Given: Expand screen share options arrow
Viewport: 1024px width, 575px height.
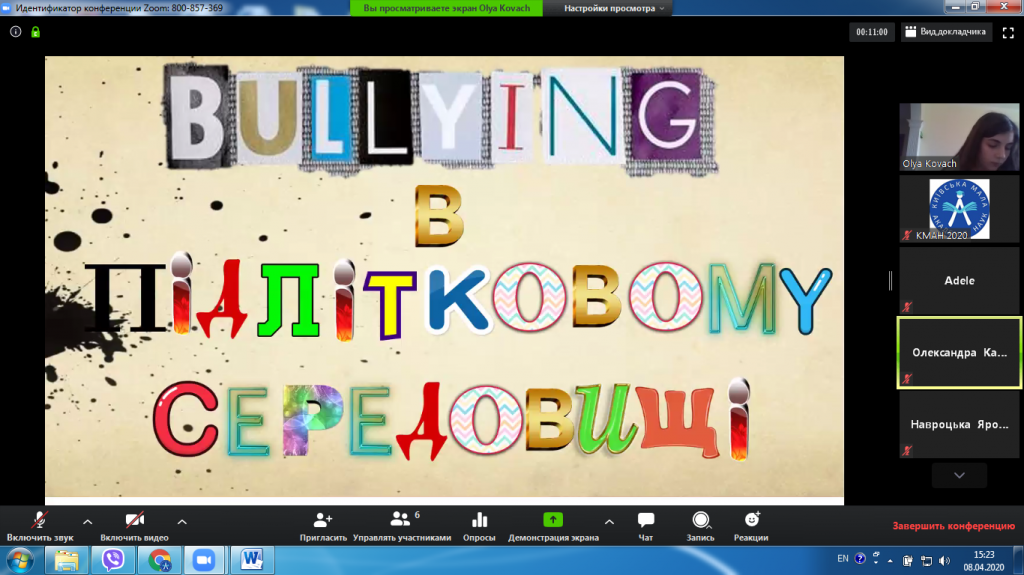Looking at the screenshot, I should [x=609, y=521].
